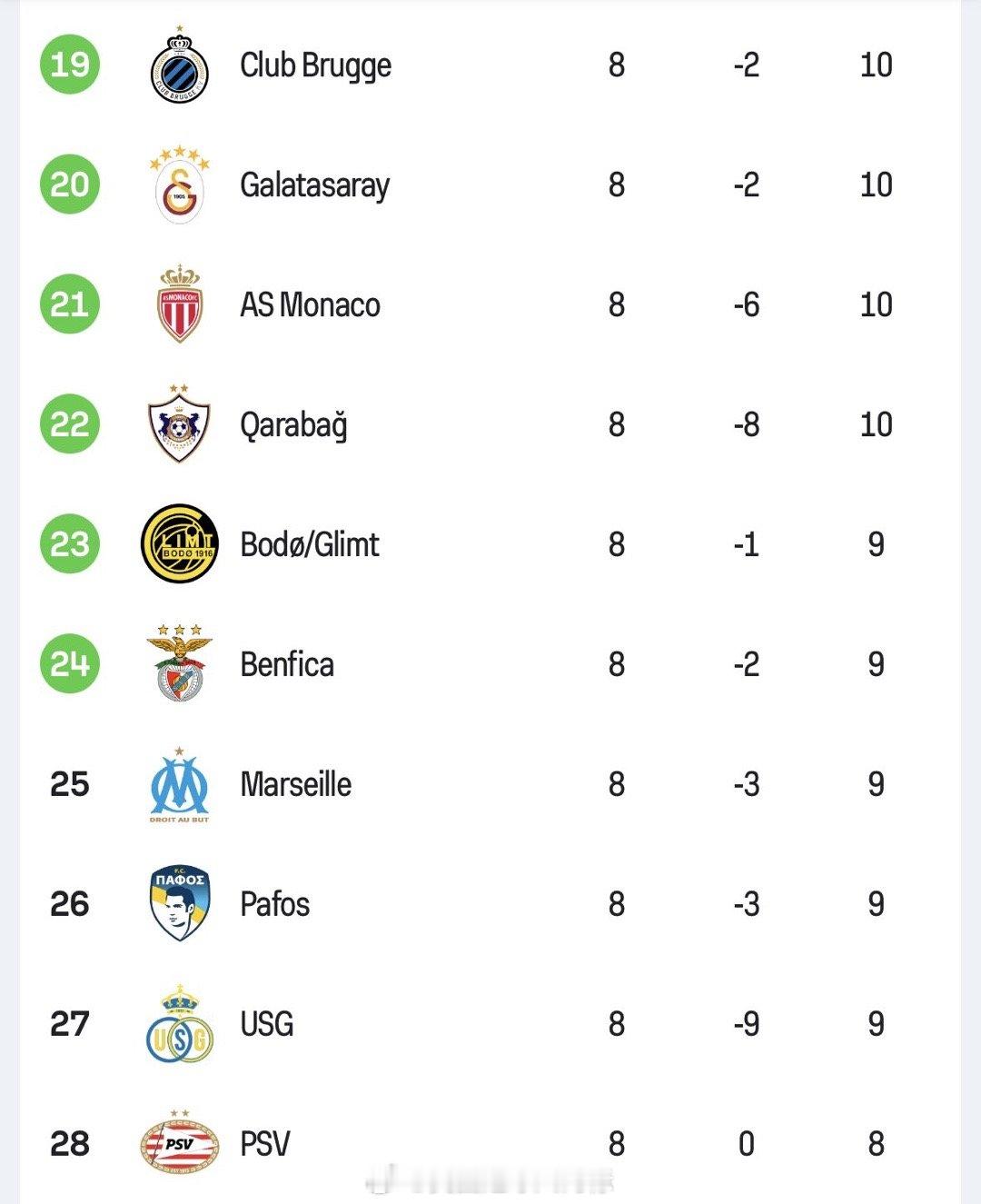Click the green rank 19 badge
The image size is (981, 1204).
[x=70, y=65]
